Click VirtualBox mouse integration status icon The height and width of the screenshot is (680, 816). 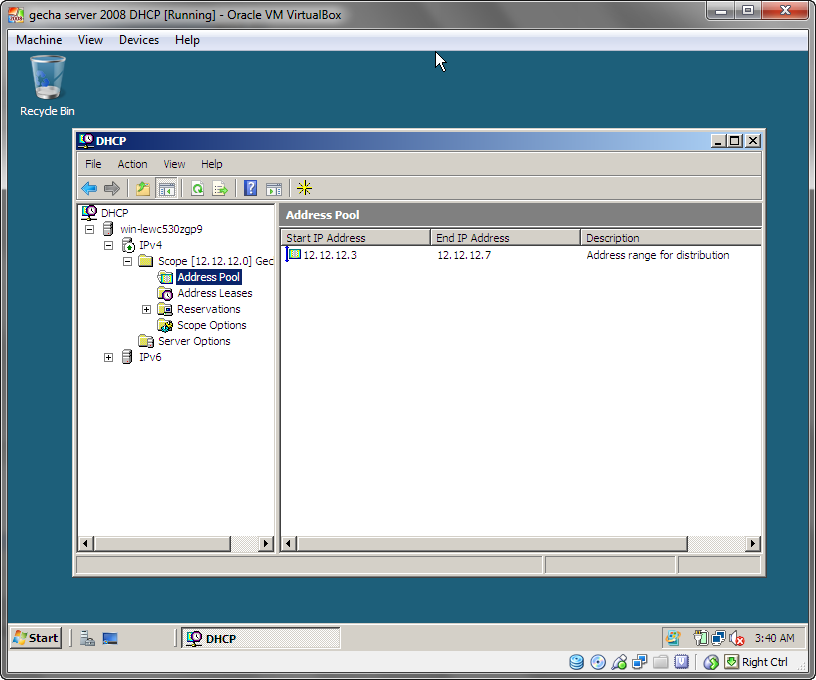[711, 662]
